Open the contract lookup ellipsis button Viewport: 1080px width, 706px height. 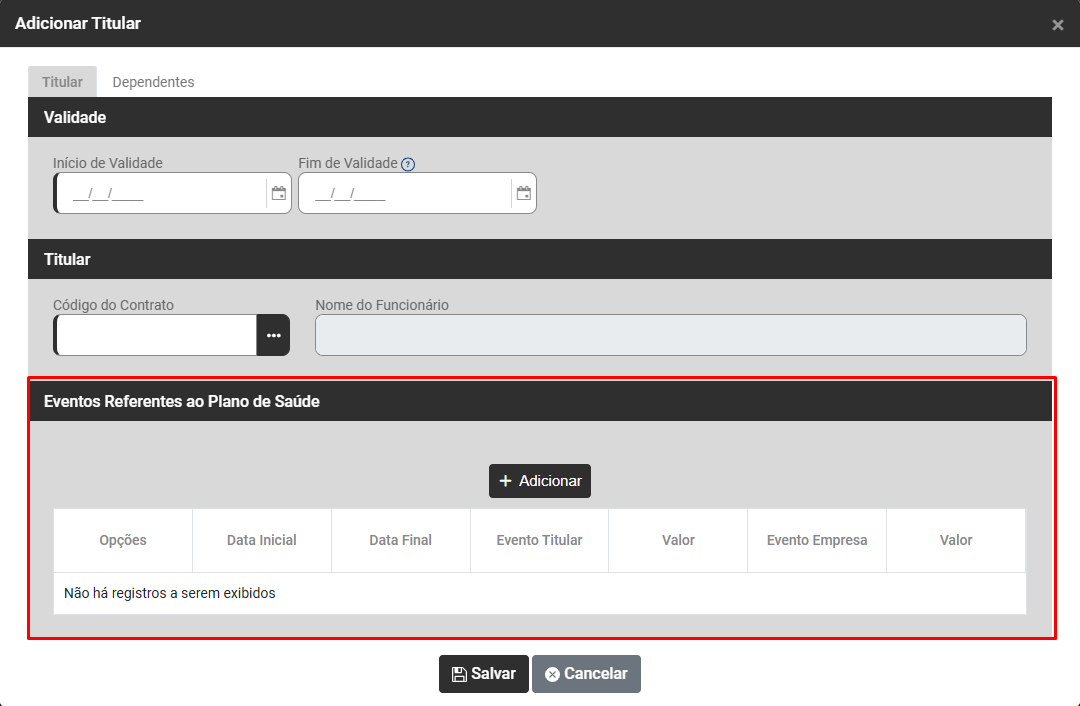[273, 335]
